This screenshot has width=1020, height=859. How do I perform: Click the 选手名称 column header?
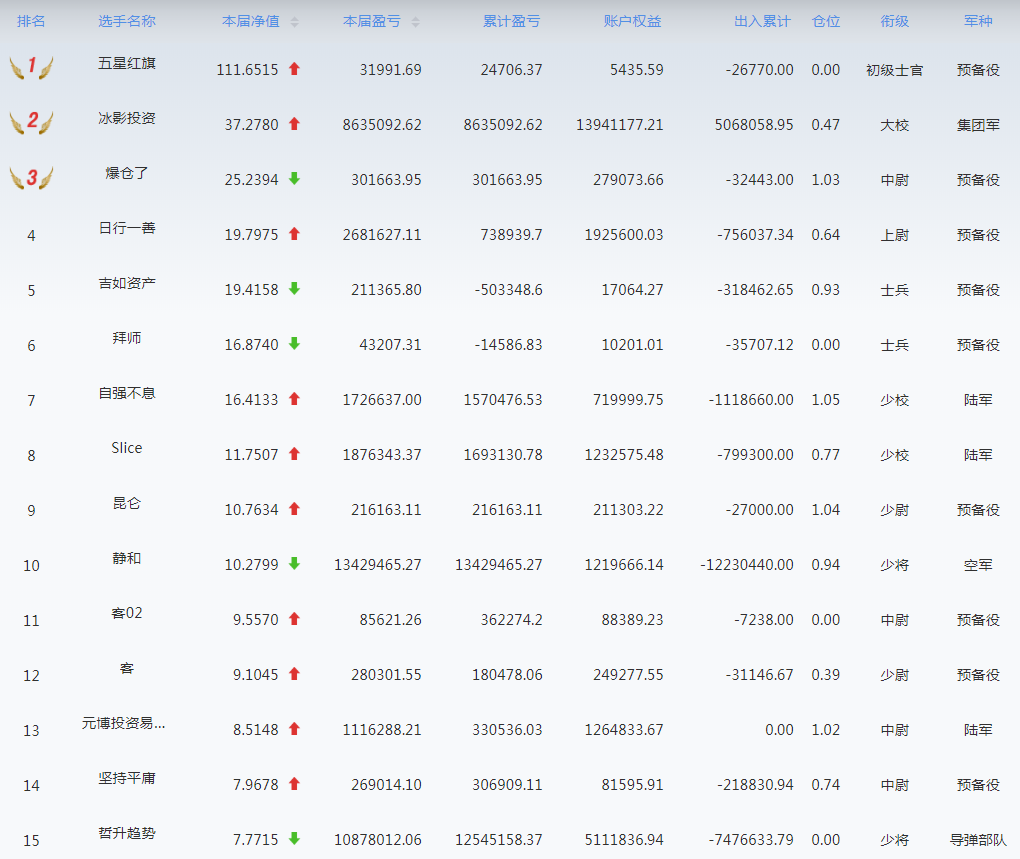(x=127, y=21)
